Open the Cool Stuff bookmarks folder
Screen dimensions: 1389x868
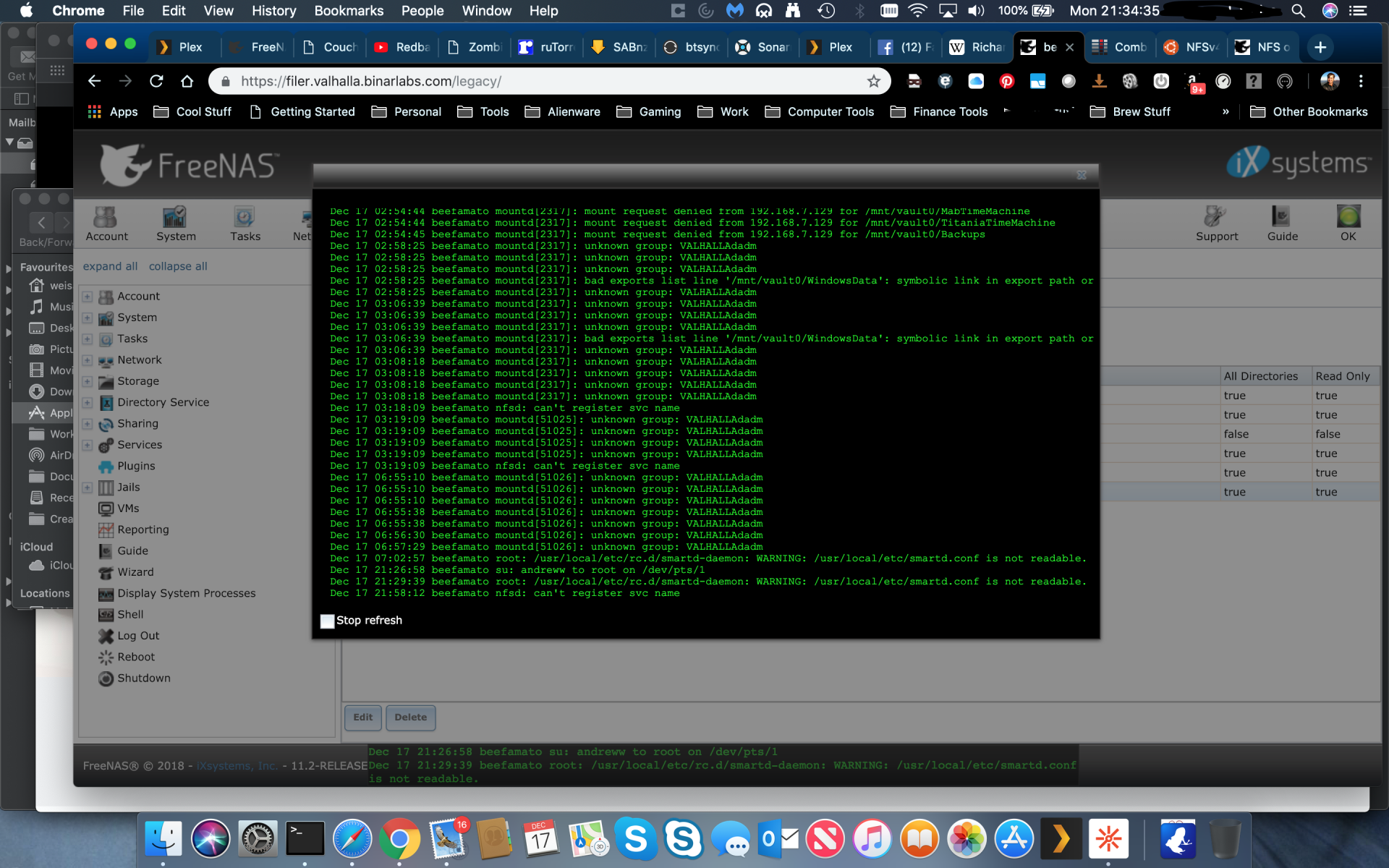pyautogui.click(x=192, y=112)
